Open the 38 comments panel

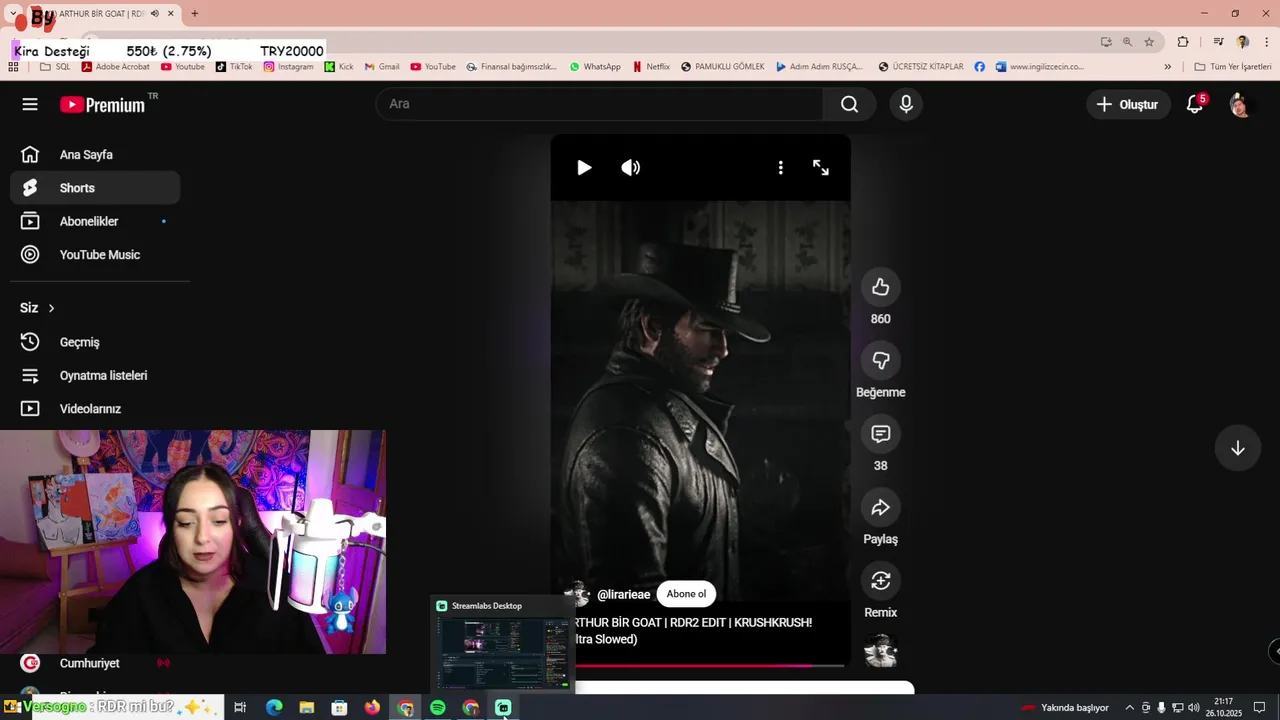pos(880,434)
